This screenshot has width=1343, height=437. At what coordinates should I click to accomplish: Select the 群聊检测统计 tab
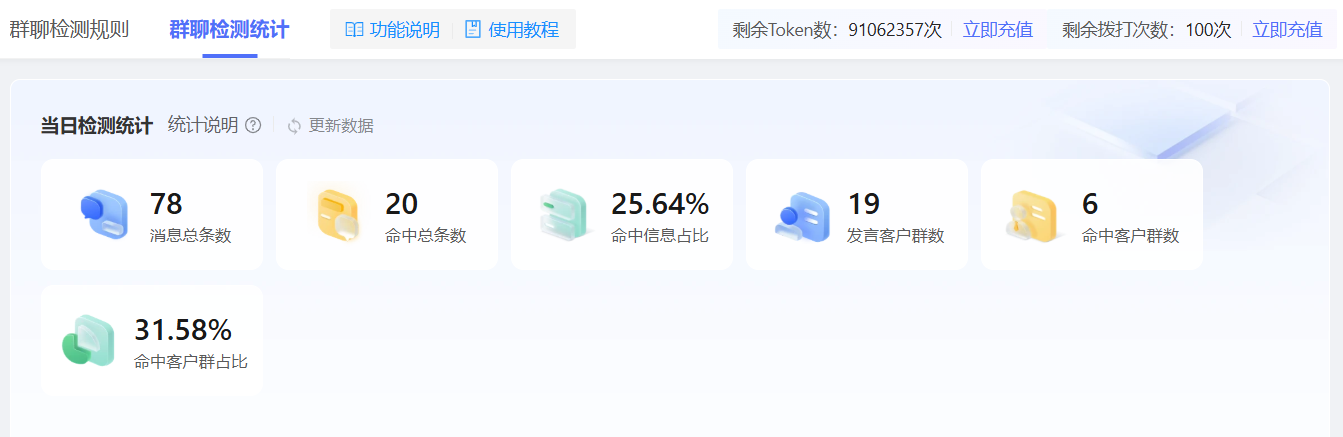pos(229,30)
